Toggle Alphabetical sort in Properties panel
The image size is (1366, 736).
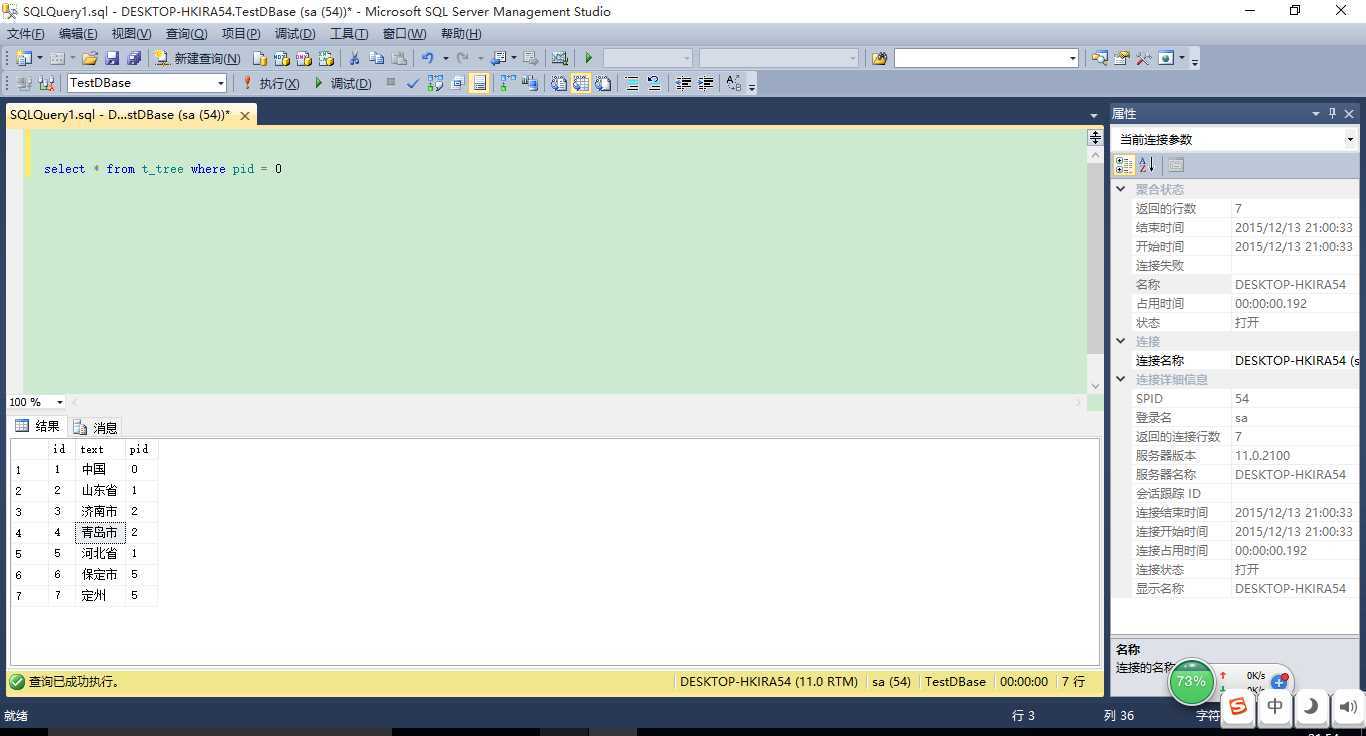pos(1146,165)
